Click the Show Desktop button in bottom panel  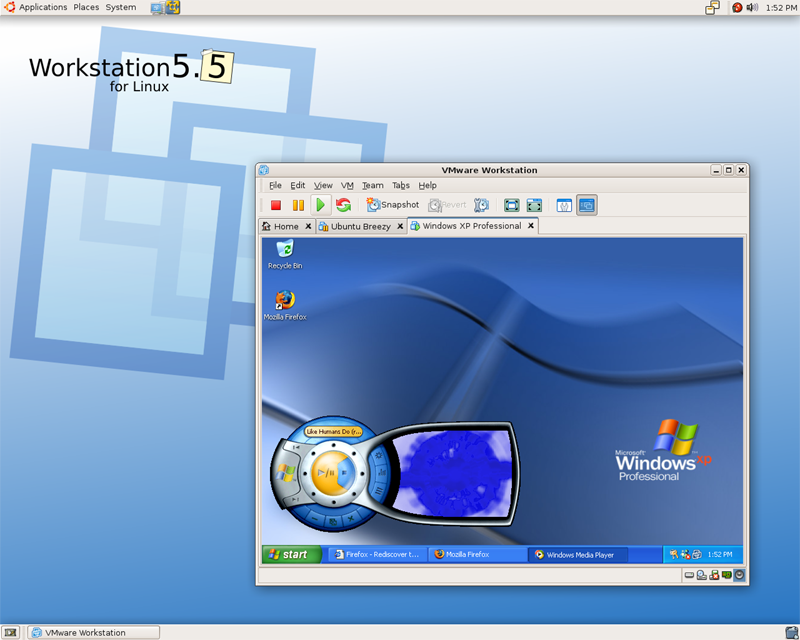(10, 632)
